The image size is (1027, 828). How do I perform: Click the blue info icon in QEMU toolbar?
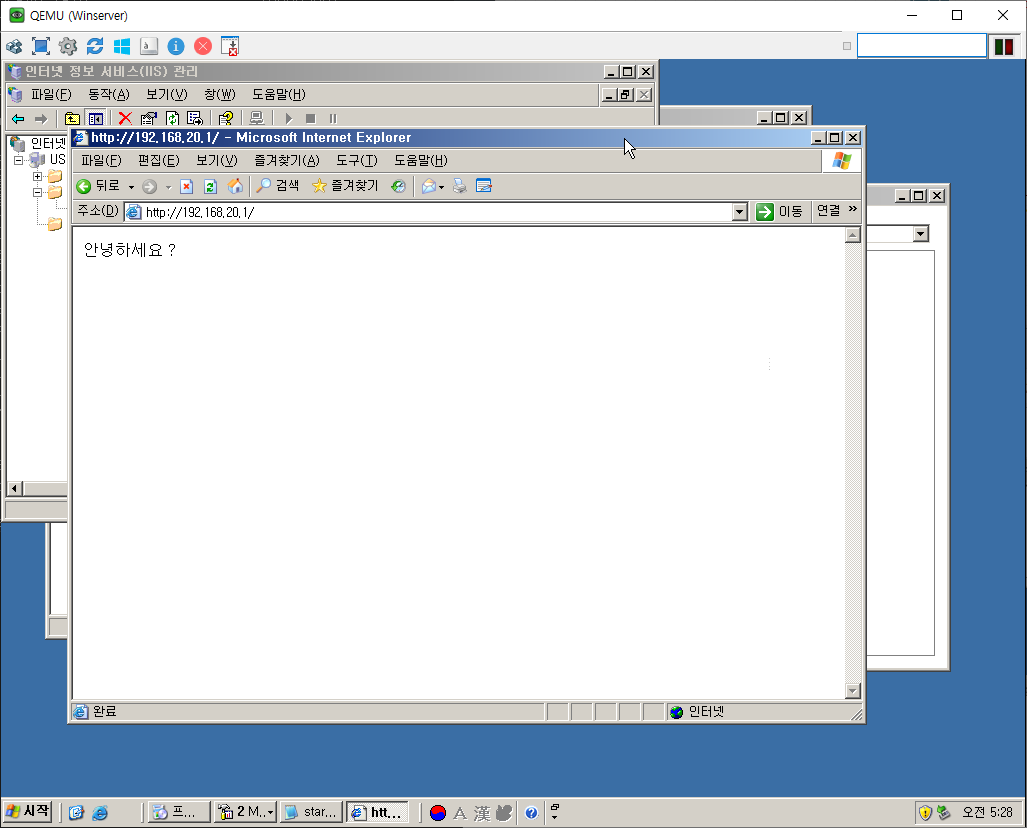tap(176, 46)
